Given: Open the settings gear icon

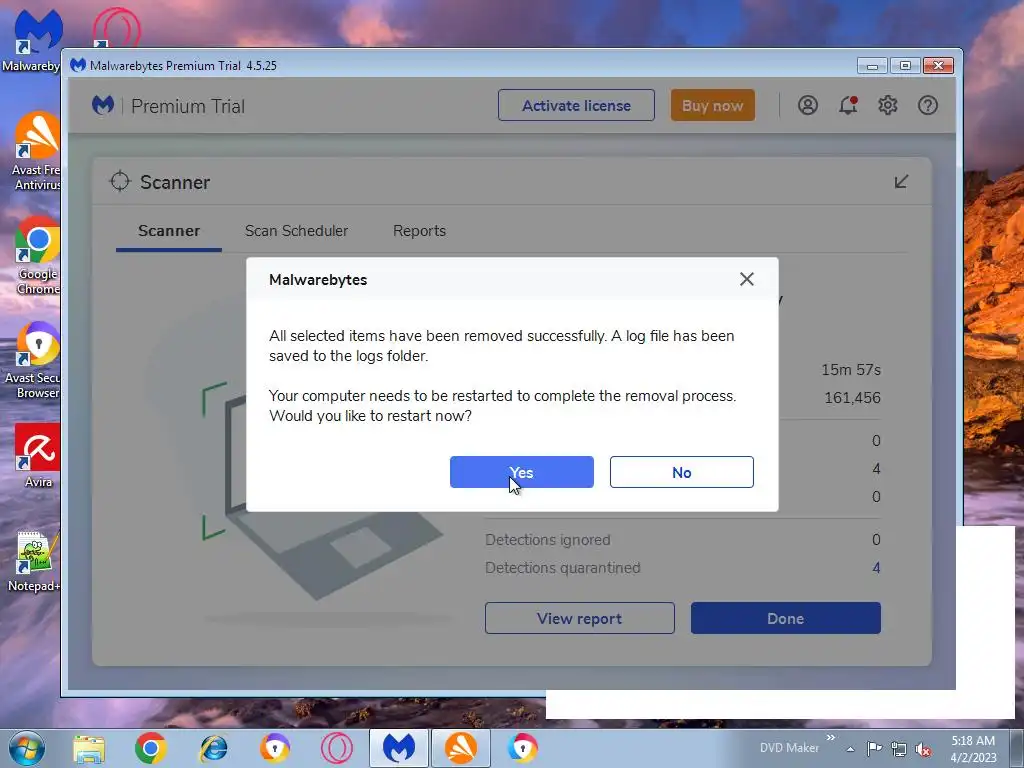Looking at the screenshot, I should click(x=888, y=105).
